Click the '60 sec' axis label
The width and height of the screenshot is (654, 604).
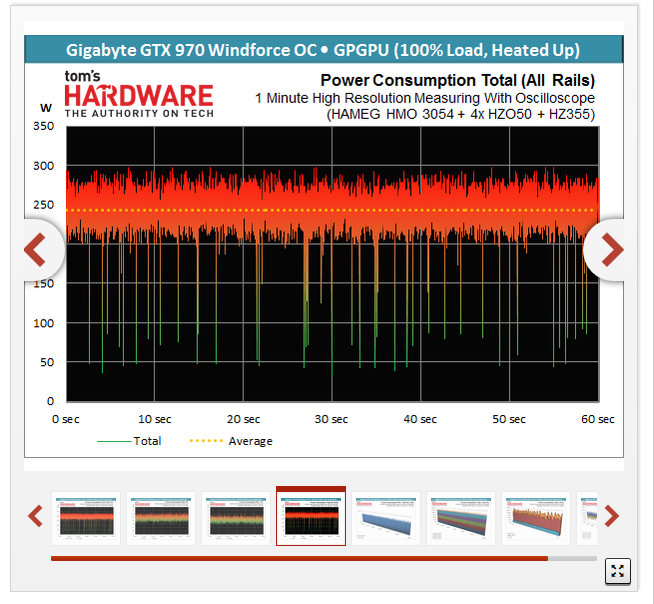click(598, 419)
